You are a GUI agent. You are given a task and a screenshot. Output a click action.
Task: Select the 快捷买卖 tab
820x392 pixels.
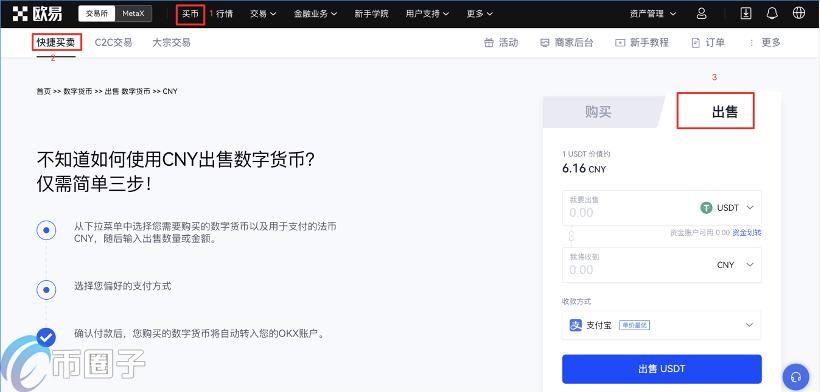pos(56,43)
